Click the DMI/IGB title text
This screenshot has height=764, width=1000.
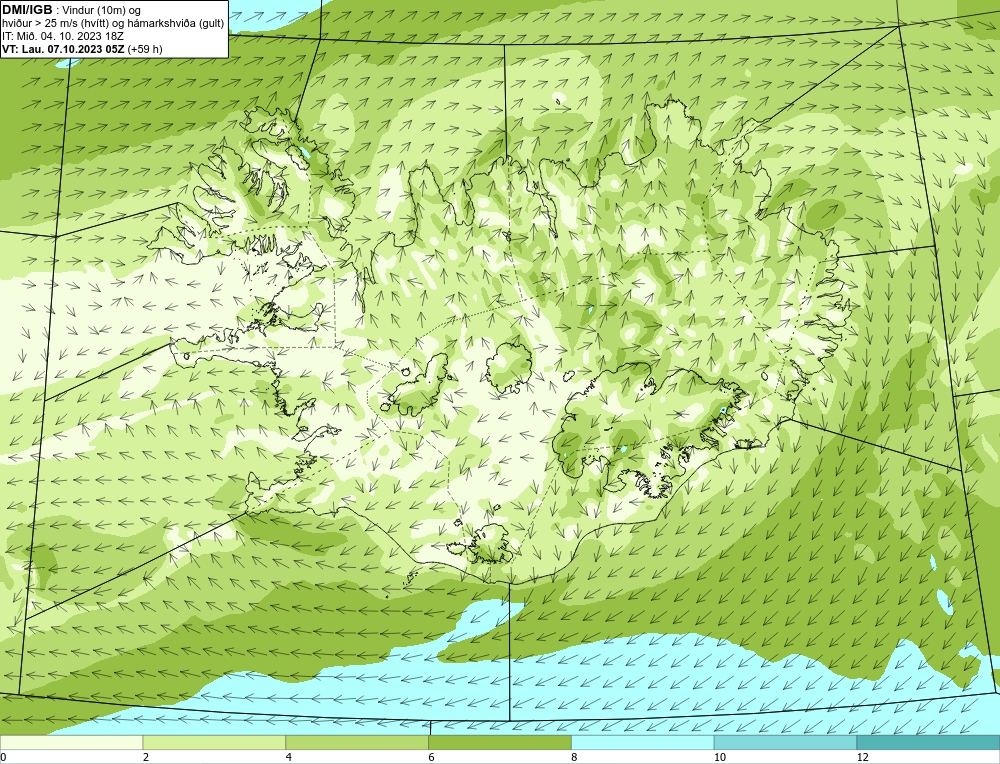click(x=27, y=10)
